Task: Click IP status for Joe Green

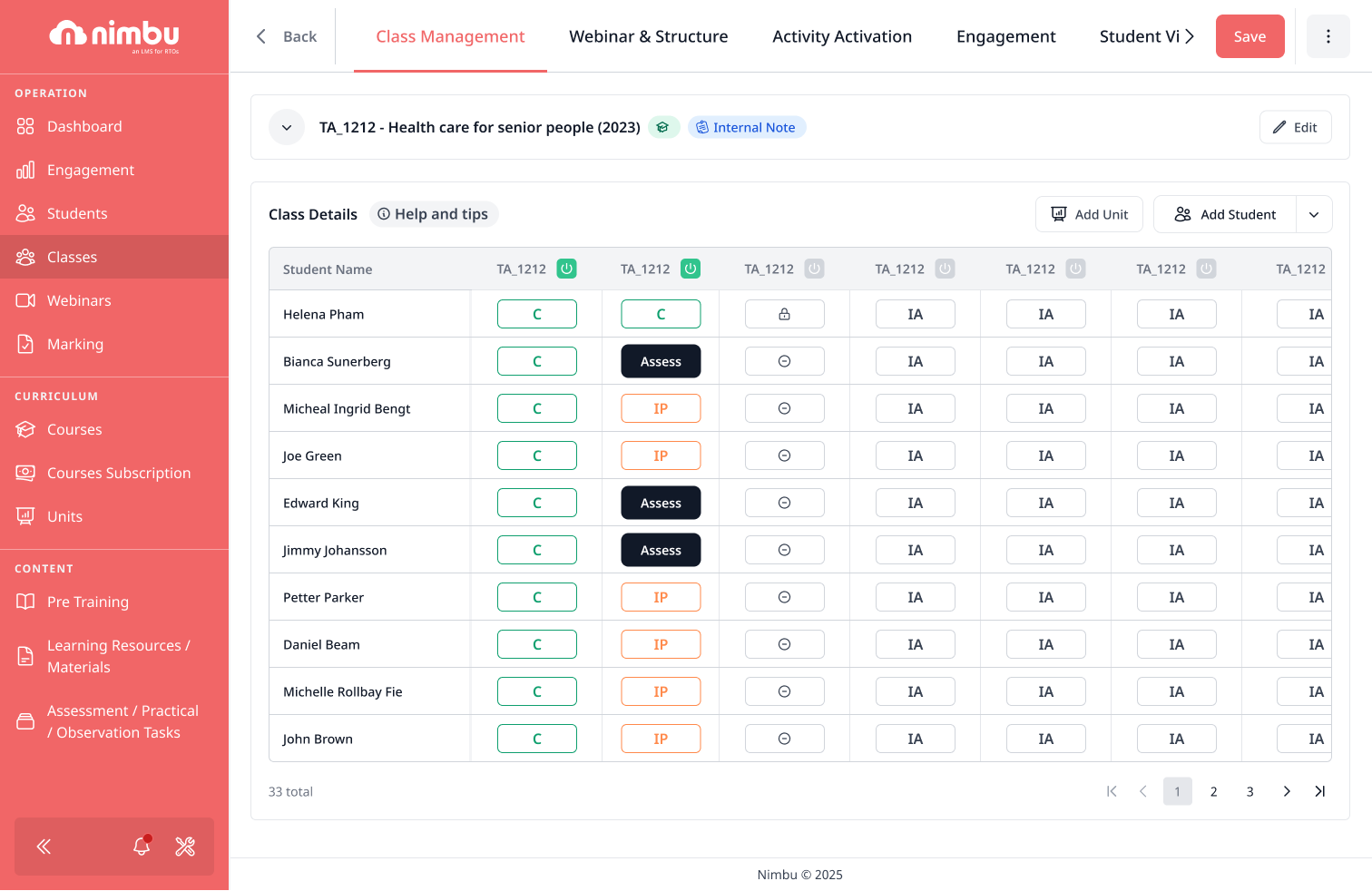Action: 661,455
